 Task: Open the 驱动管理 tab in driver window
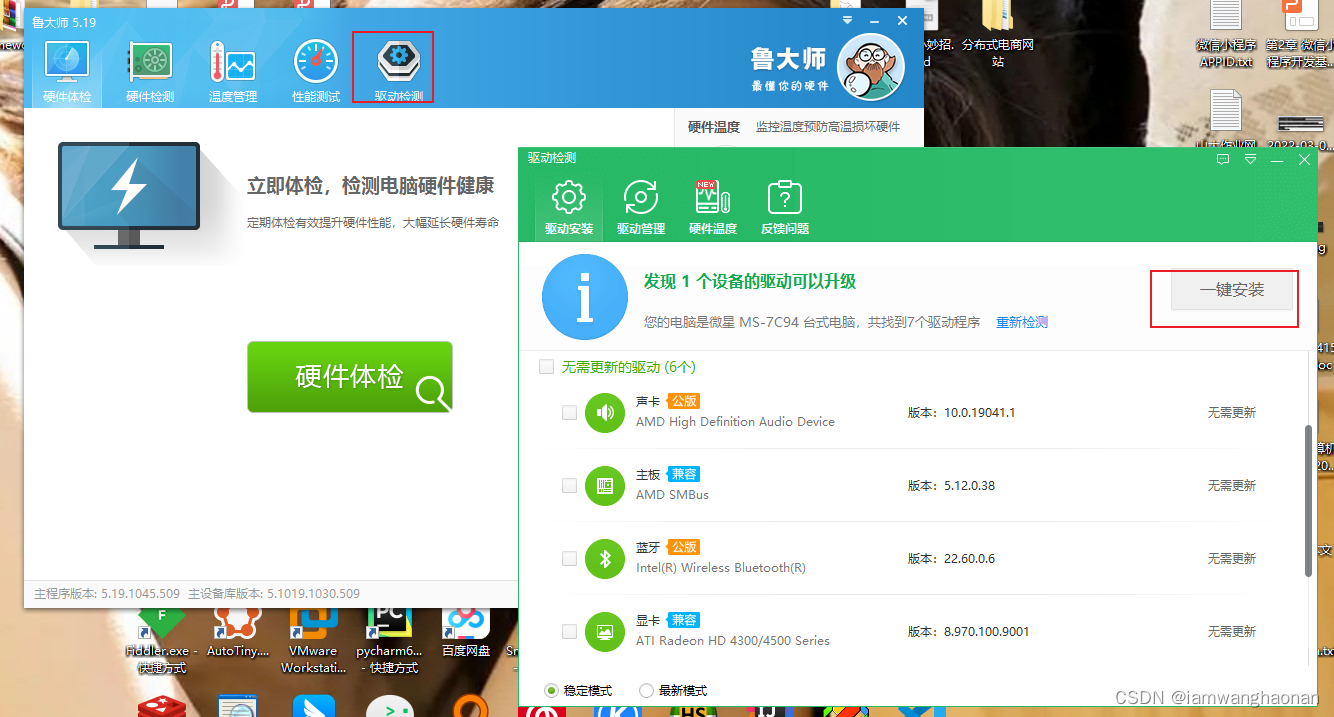641,207
